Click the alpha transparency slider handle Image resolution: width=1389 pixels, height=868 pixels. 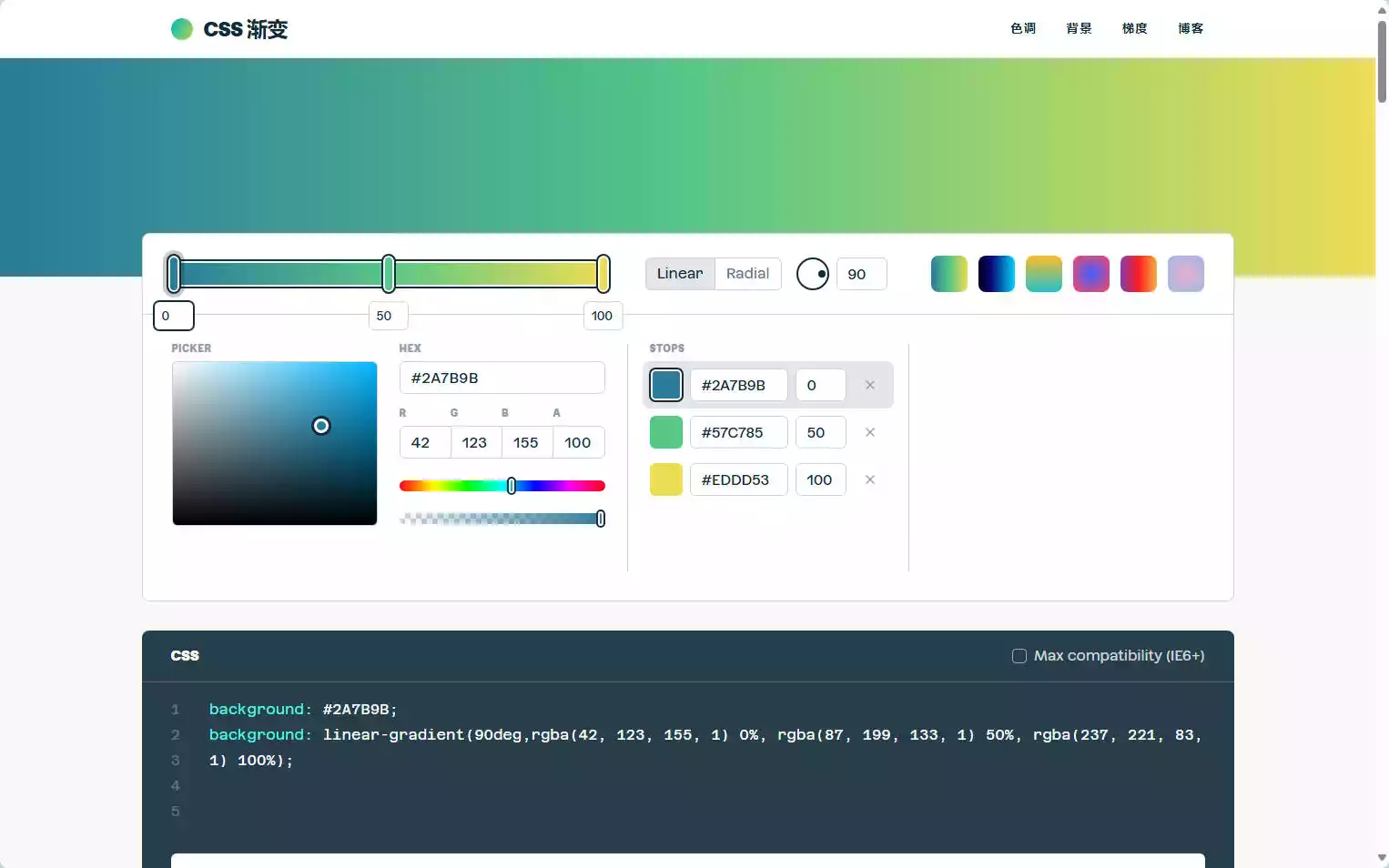point(601,519)
